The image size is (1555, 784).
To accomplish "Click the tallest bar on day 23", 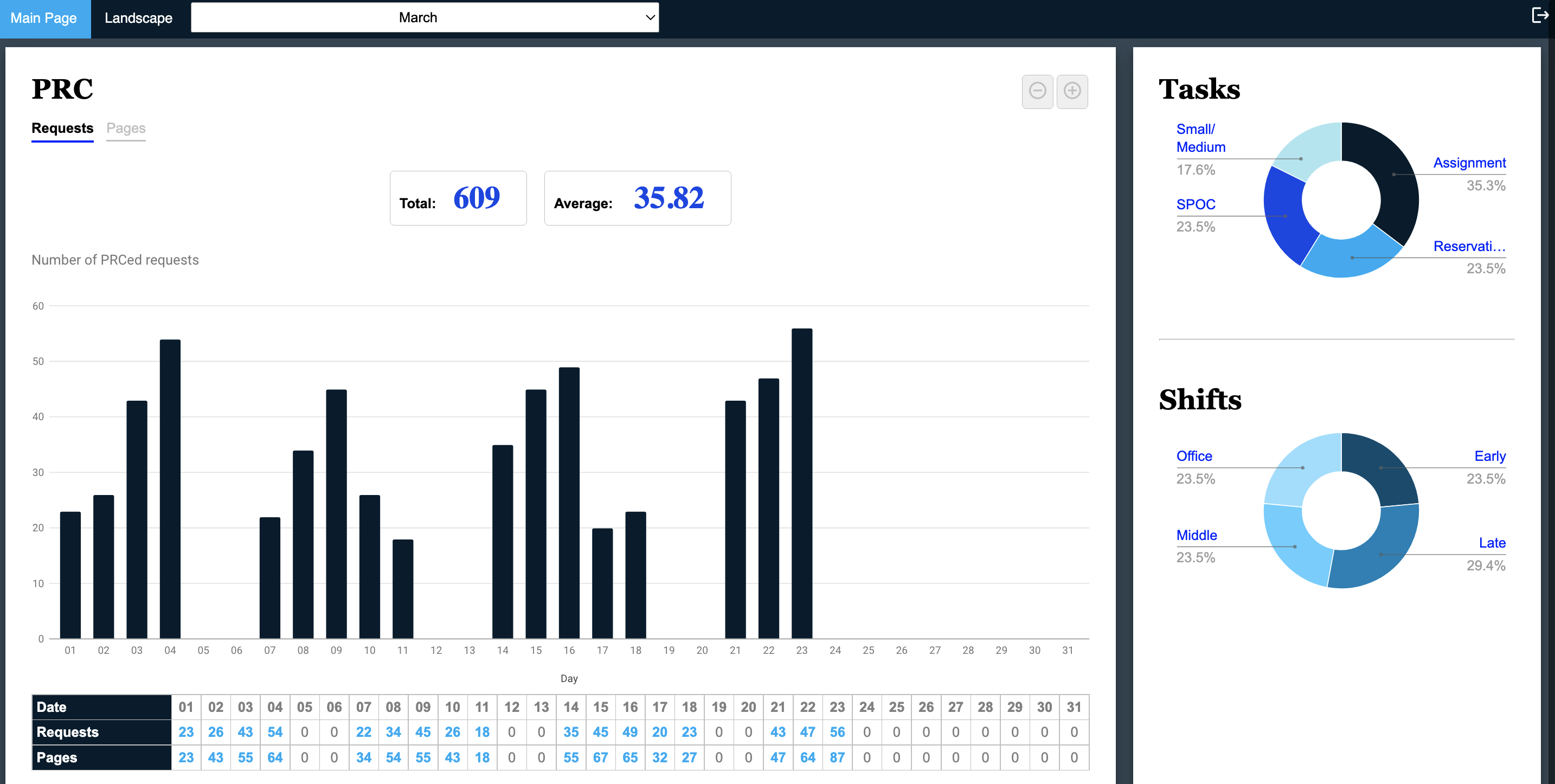I will (803, 483).
